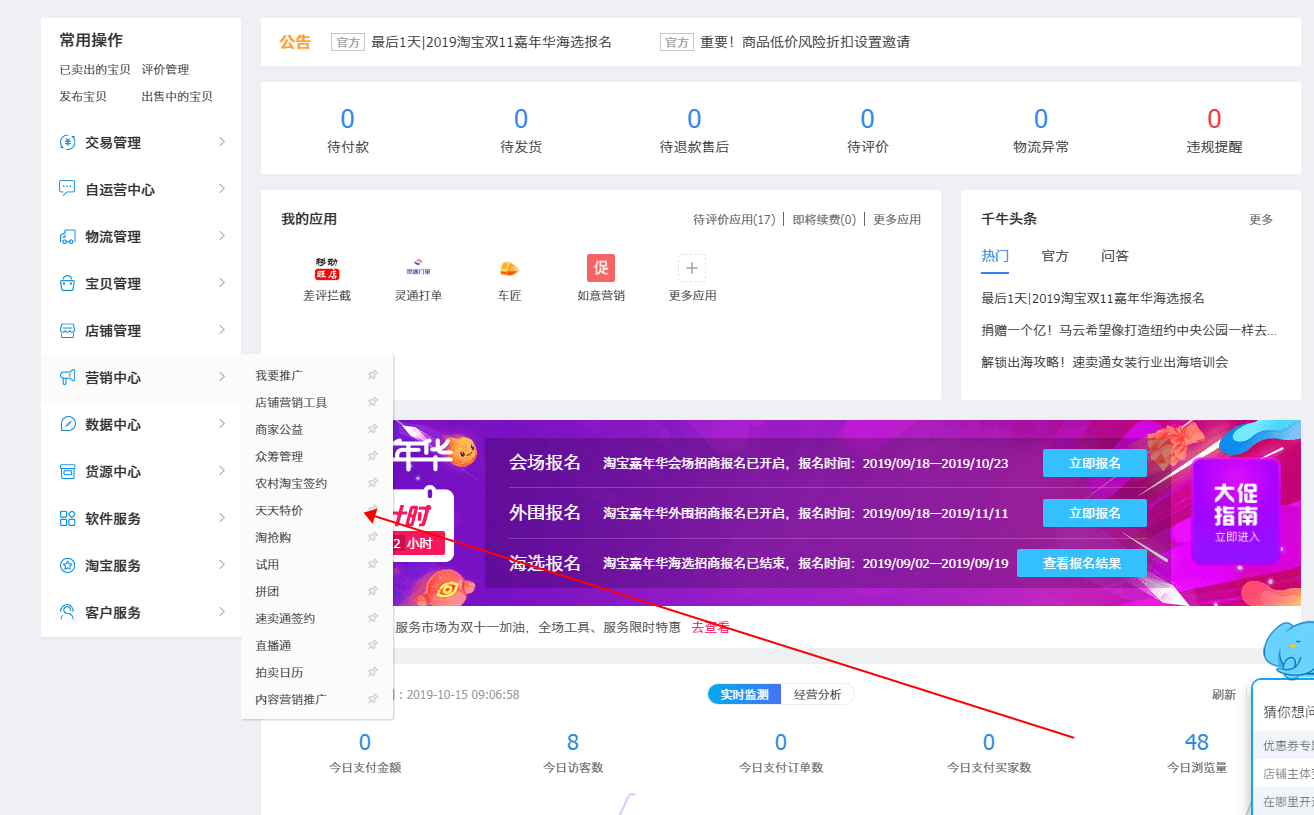Click 立即报名 for 会场报名

1094,463
